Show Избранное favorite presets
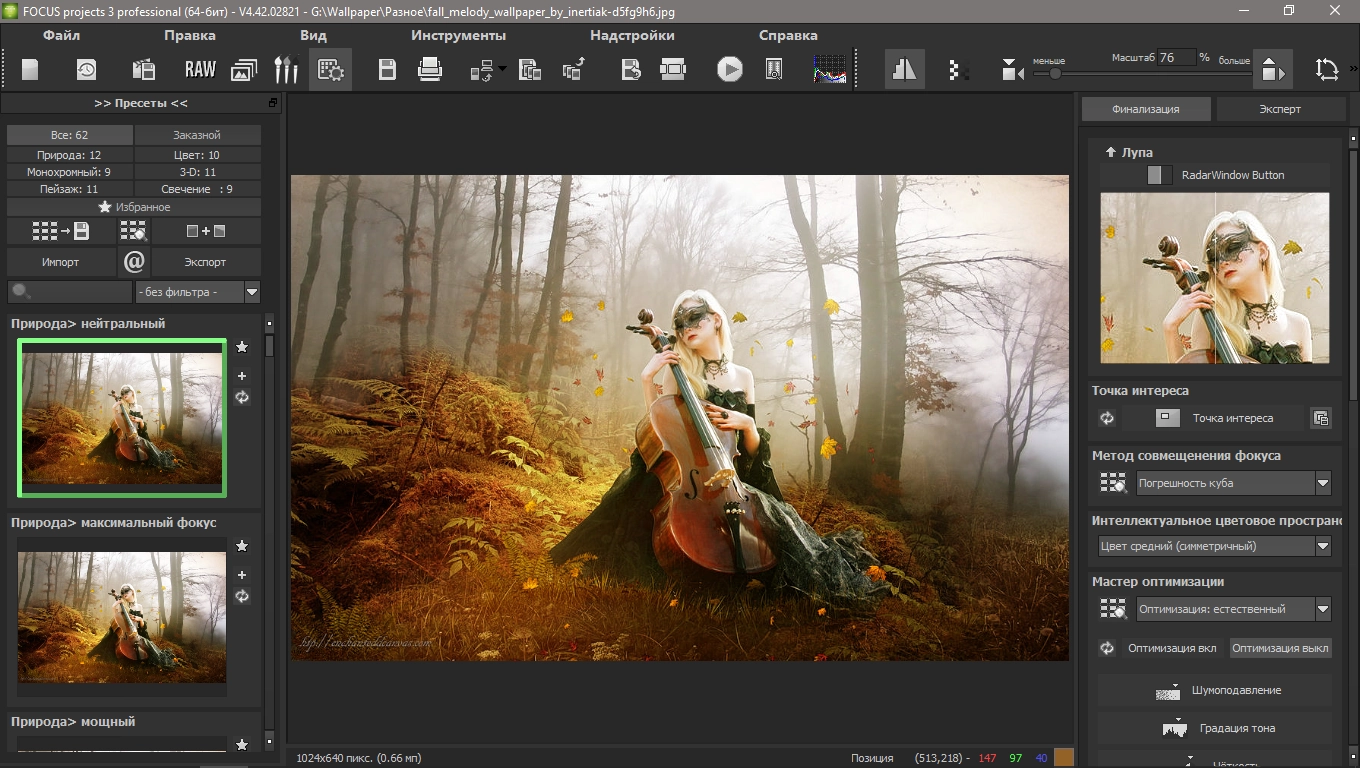This screenshot has width=1360, height=768. (134, 207)
